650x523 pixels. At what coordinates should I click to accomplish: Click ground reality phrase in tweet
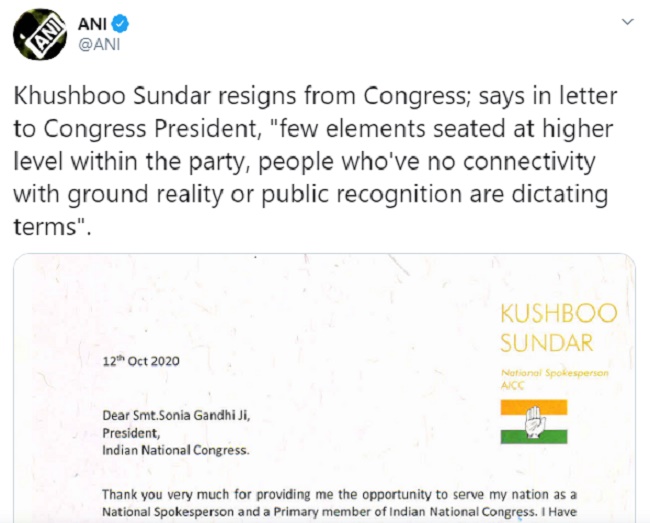click(x=146, y=194)
